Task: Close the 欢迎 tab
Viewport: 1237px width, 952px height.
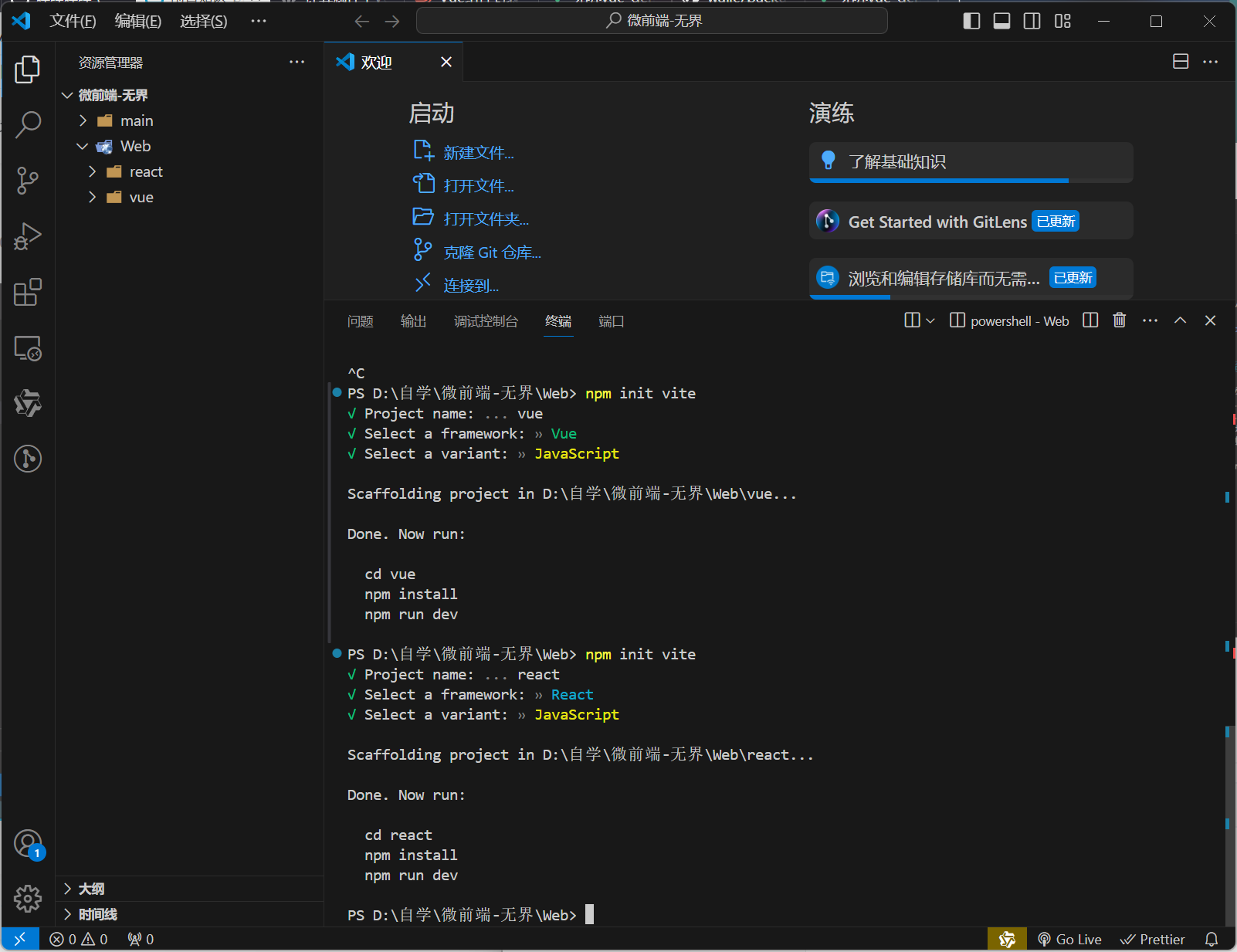Action: click(446, 62)
